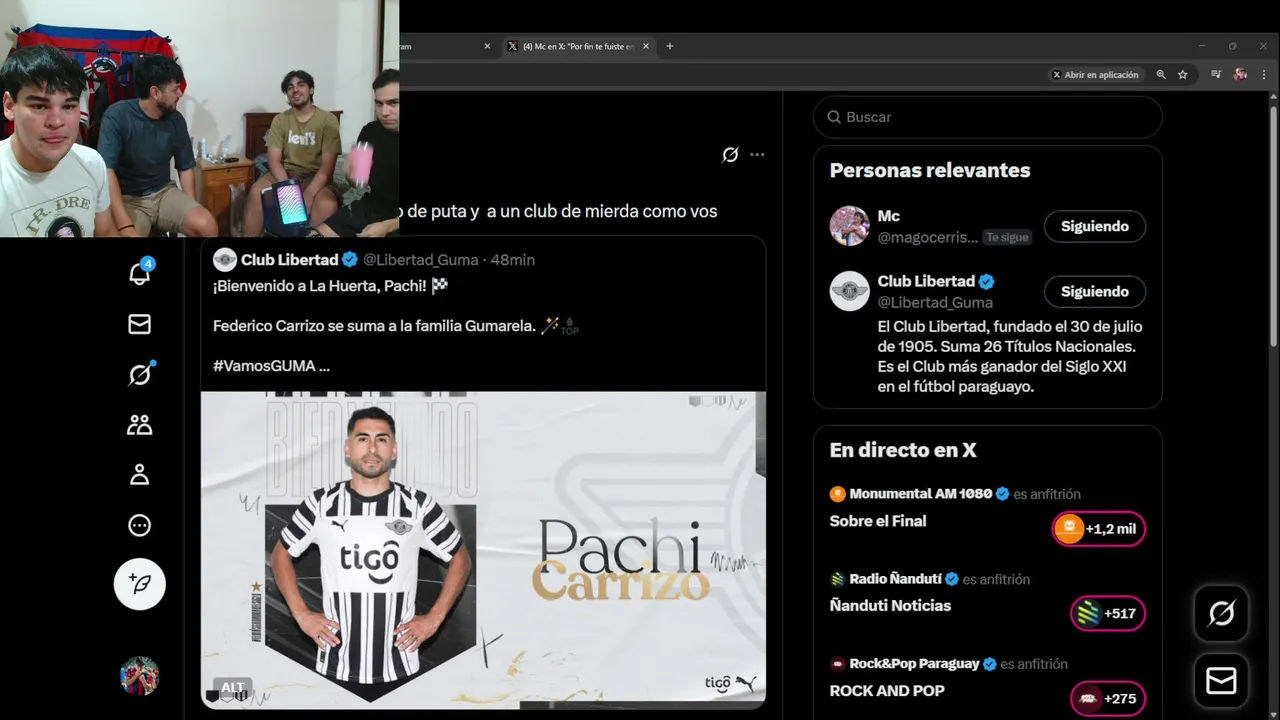Viewport: 1280px width, 720px height.
Task: Open the messages envelope in sidebar
Action: click(x=140, y=324)
